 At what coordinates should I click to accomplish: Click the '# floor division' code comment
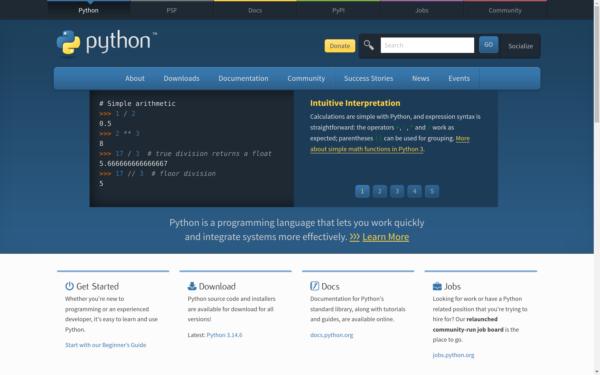(183, 173)
